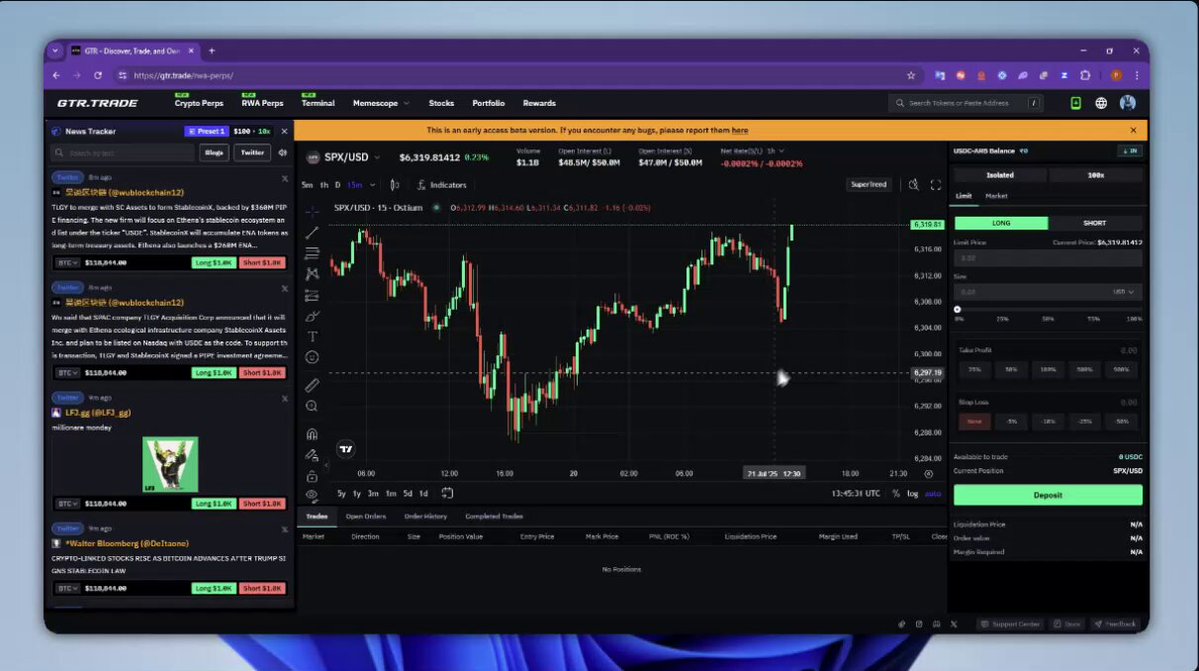
Task: Filter news by Twitter
Action: [252, 153]
